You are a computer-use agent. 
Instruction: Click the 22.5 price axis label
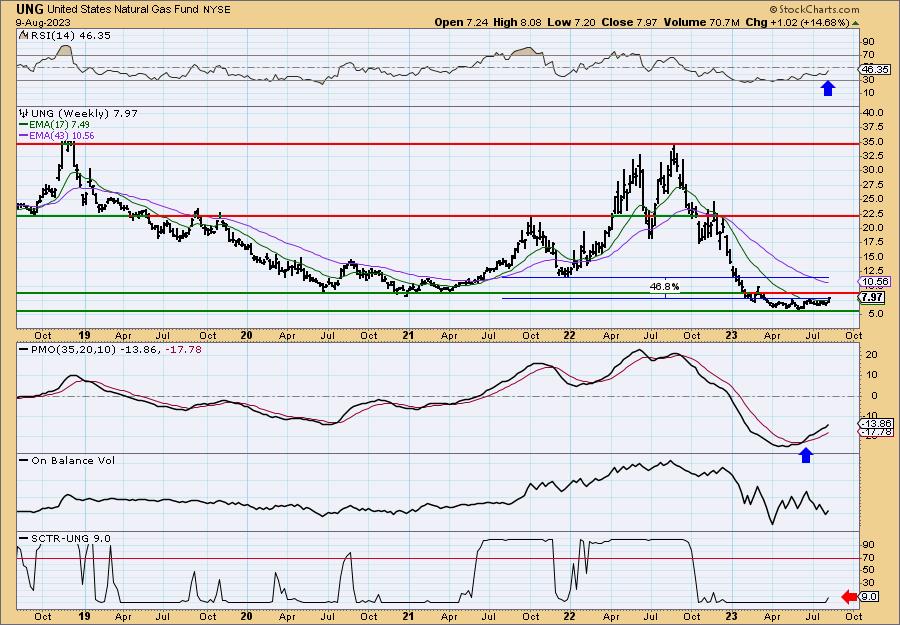coord(871,213)
